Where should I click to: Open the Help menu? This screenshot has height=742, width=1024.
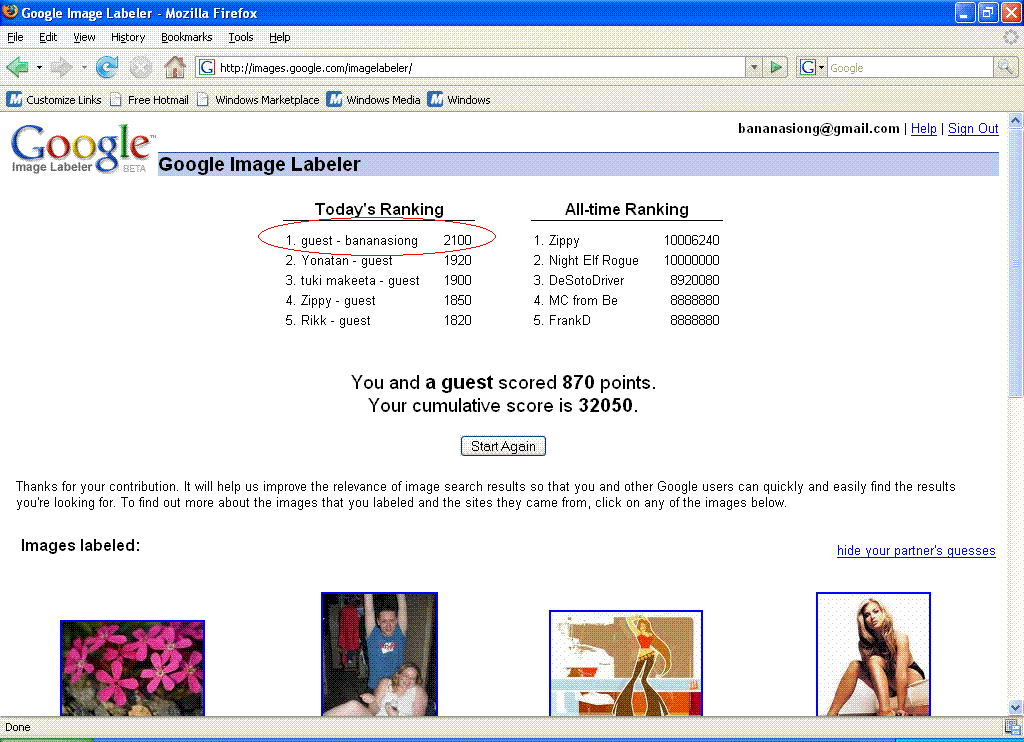[x=280, y=37]
